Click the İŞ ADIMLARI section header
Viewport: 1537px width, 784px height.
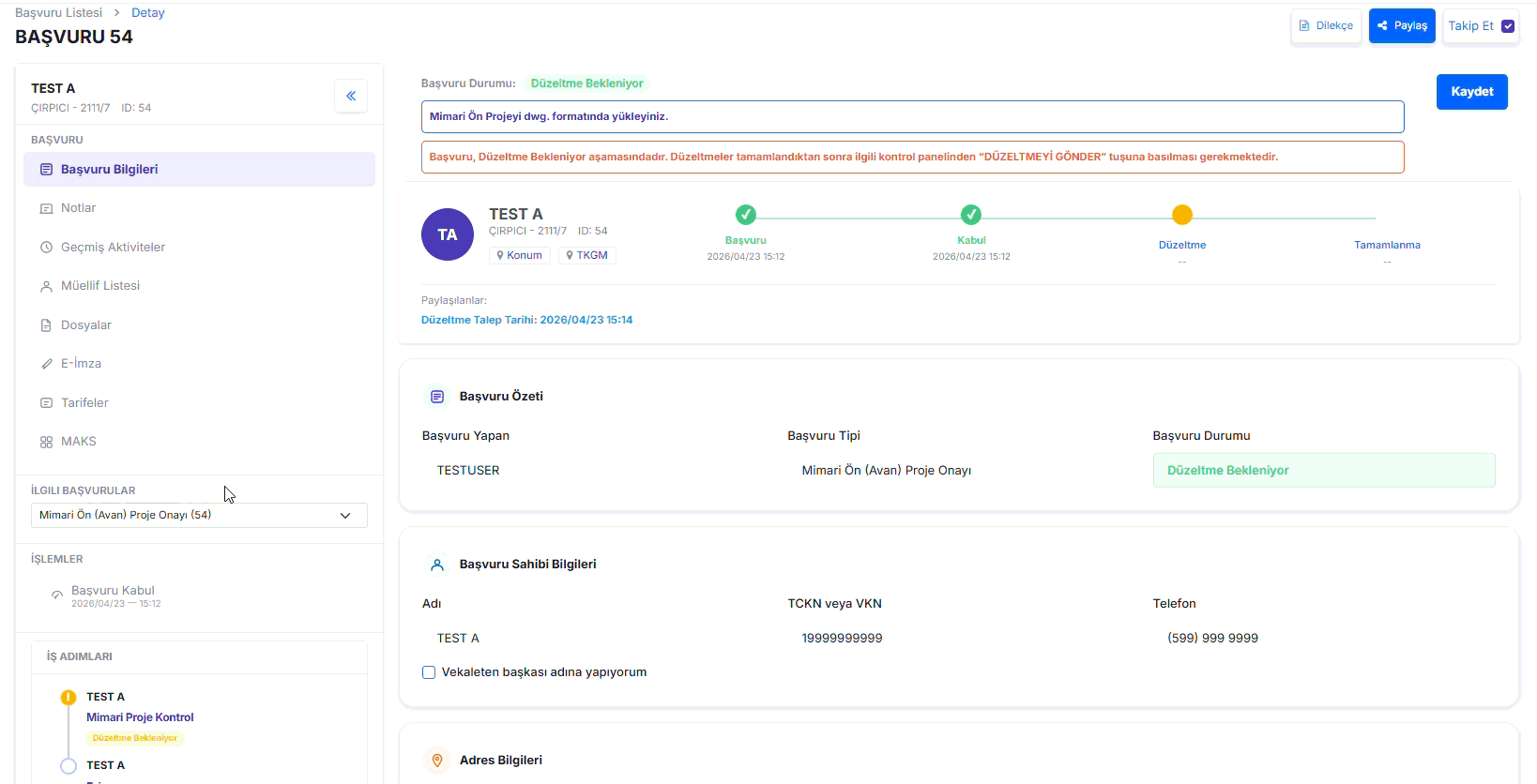pyautogui.click(x=80, y=657)
